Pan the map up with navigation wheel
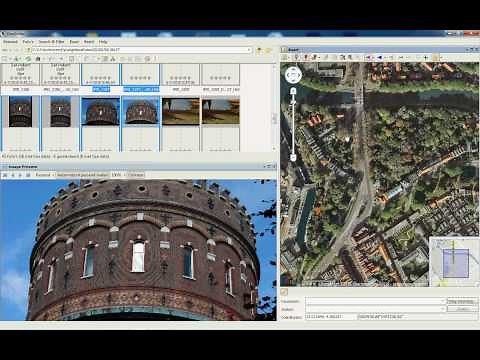The width and height of the screenshot is (480, 360). [x=293, y=69]
